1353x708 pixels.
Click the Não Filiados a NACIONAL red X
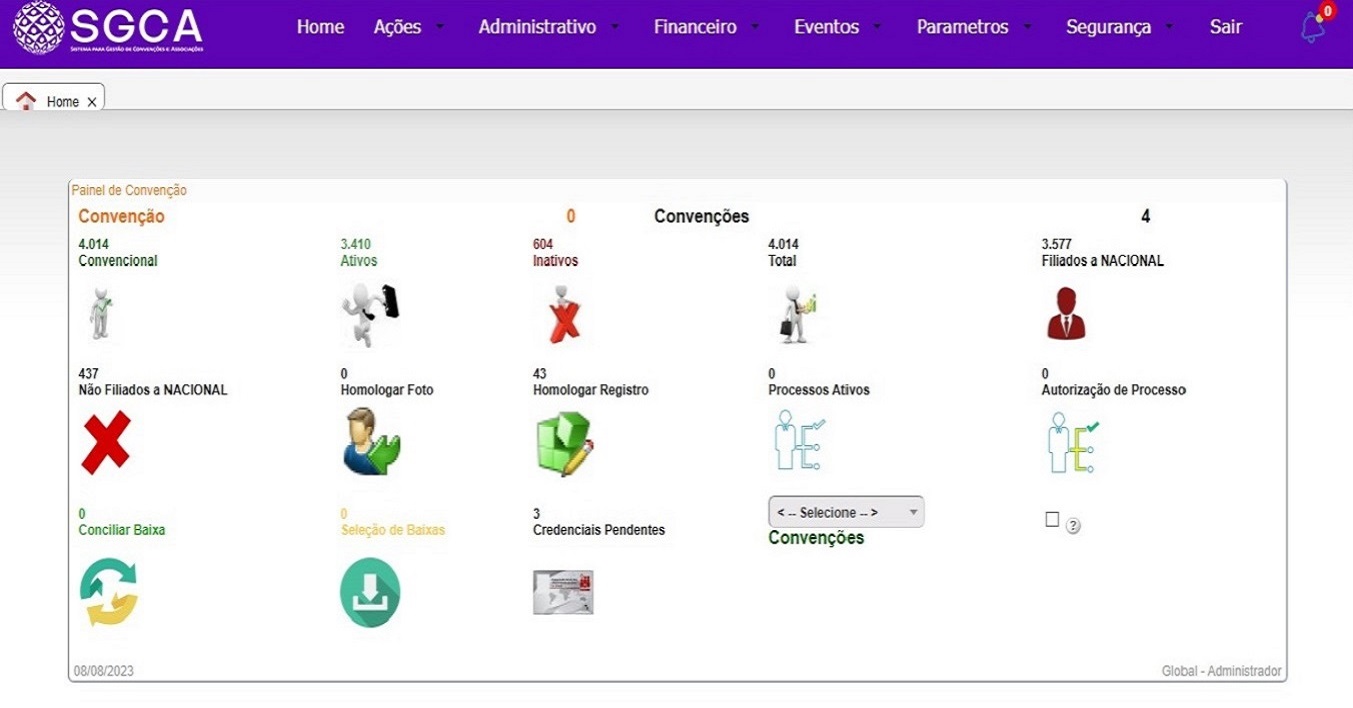[x=106, y=441]
